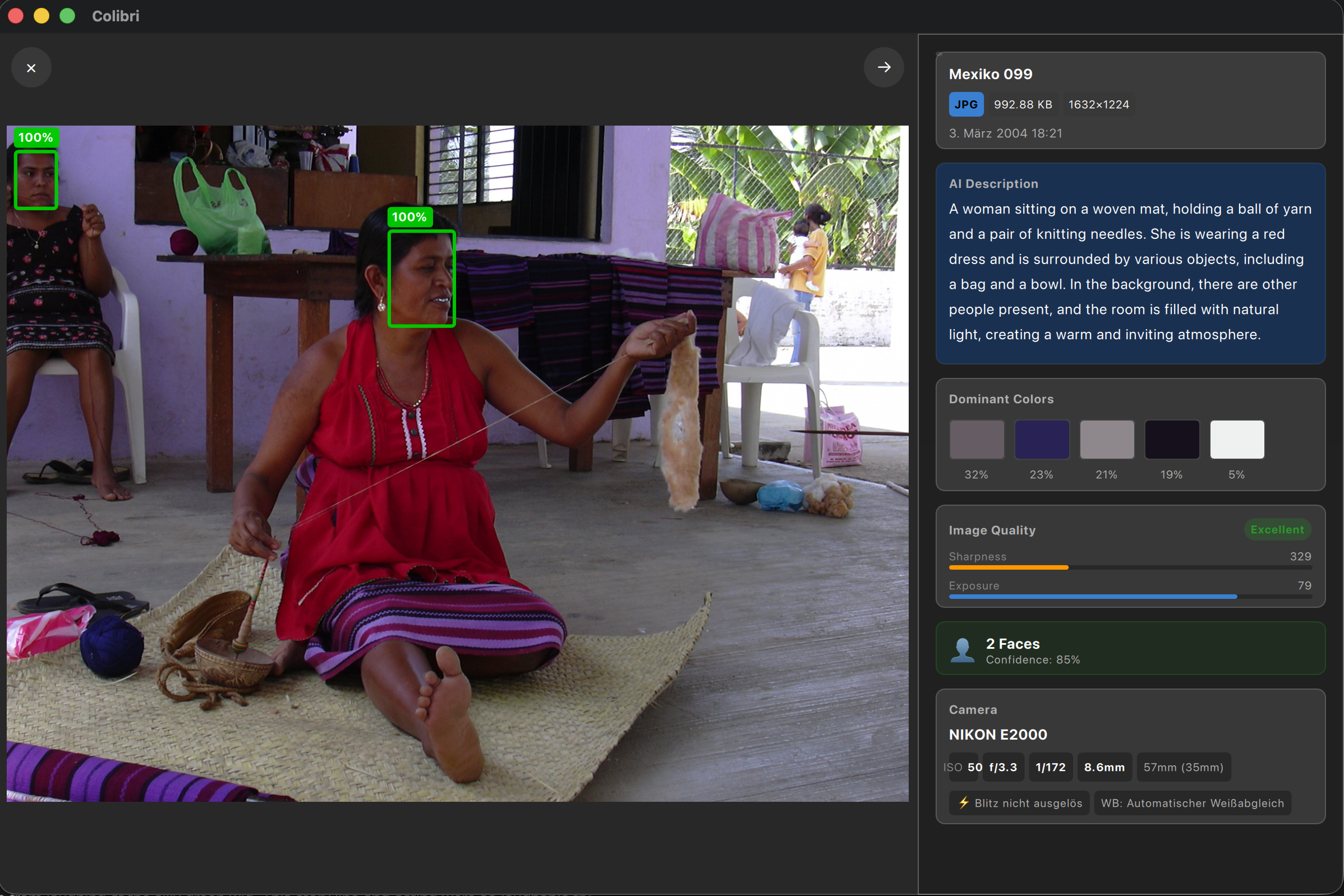Select the Image Quality panel header

(992, 530)
